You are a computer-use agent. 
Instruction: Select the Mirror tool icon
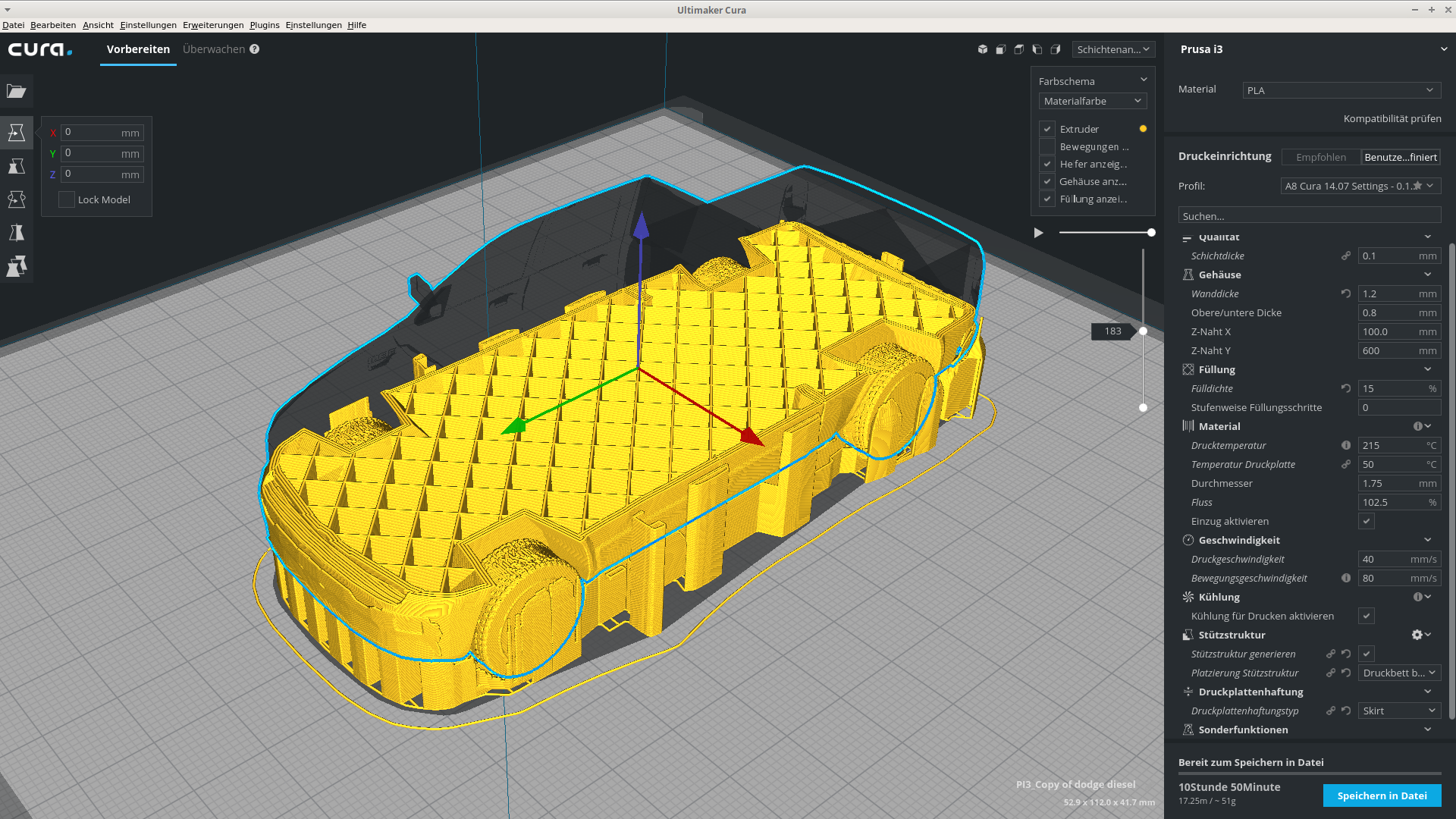[x=17, y=233]
